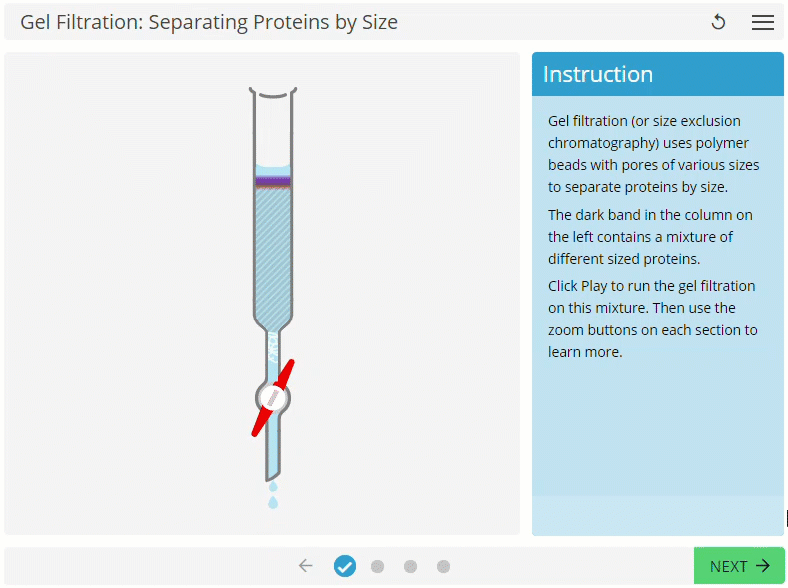The image size is (788, 588).
Task: Click the white stopcock hub circle
Action: tap(273, 398)
